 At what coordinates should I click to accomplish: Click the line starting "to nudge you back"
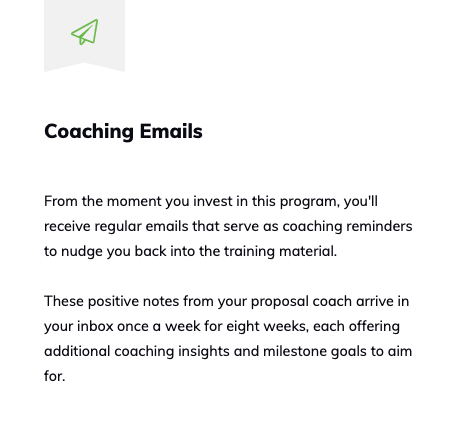coord(191,252)
